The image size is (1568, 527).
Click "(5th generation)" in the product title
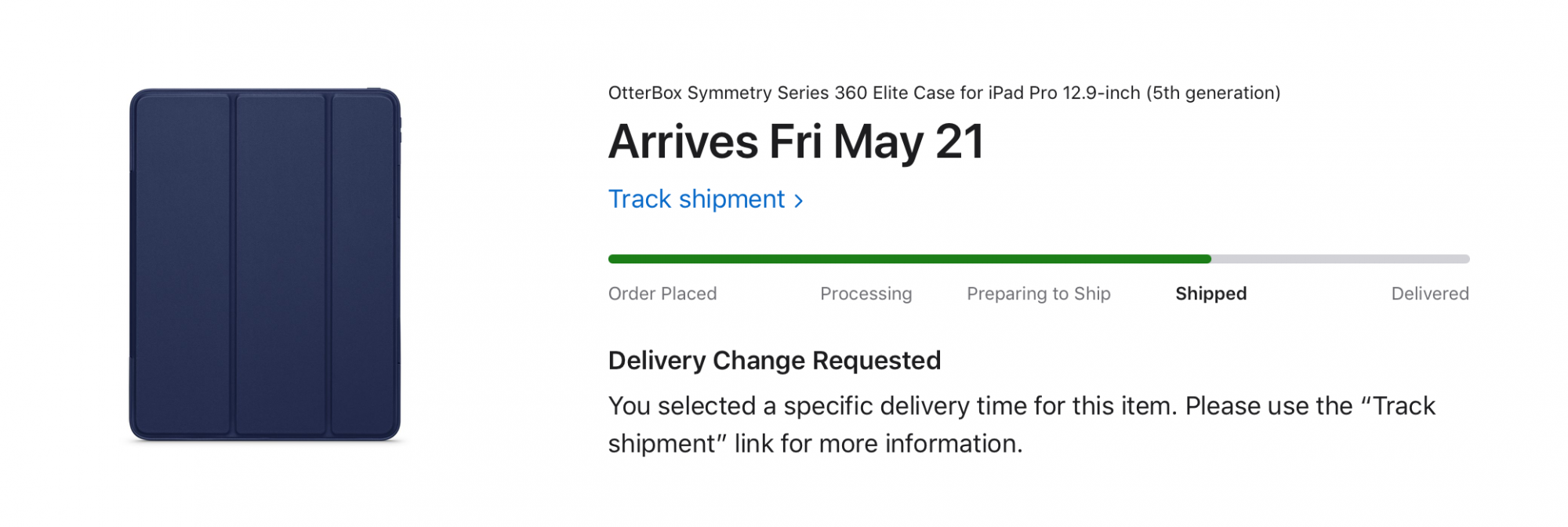click(1213, 93)
